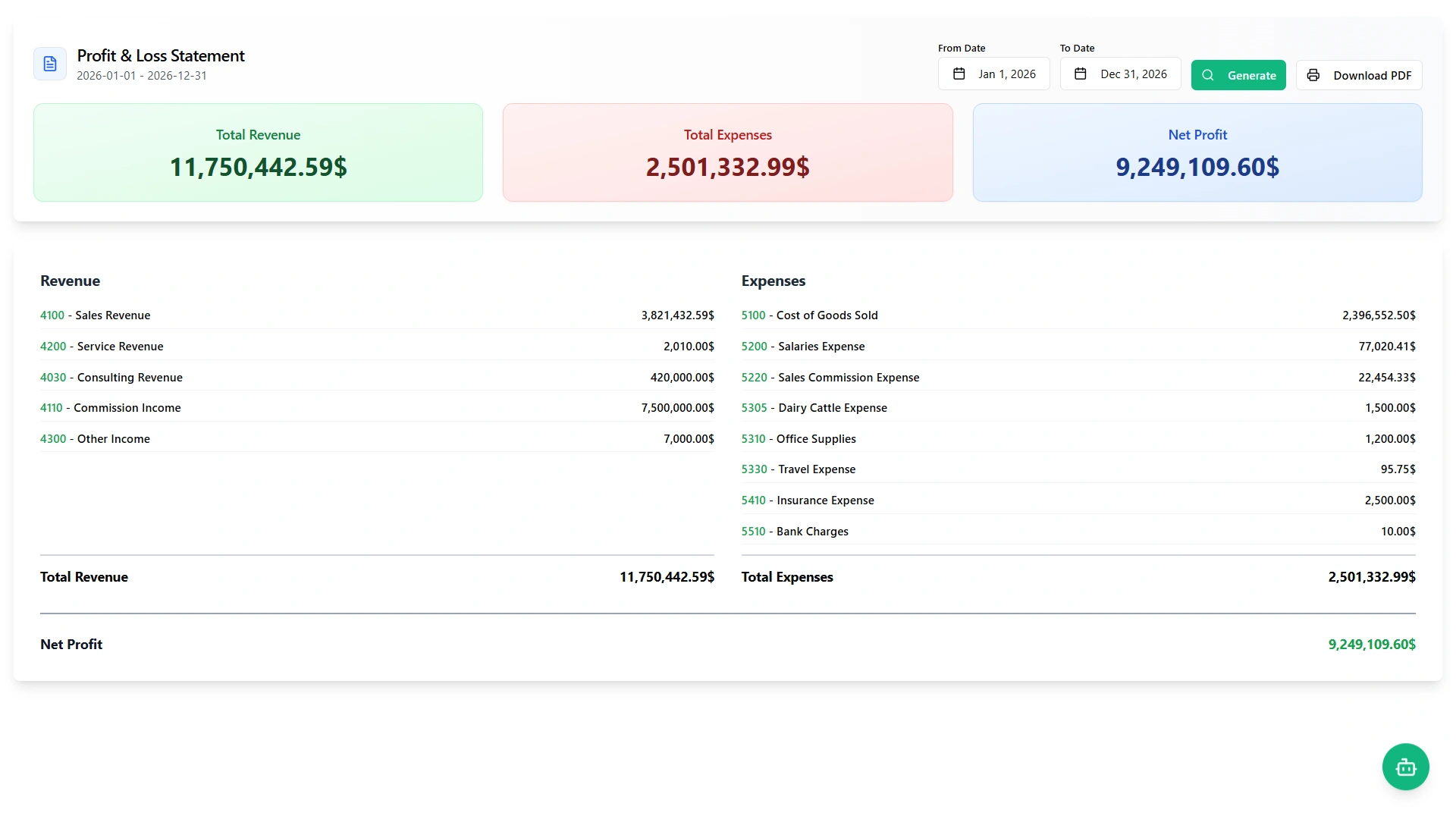
Task: Click the Insurance Expense amount 2,500.00$
Action: point(1390,500)
